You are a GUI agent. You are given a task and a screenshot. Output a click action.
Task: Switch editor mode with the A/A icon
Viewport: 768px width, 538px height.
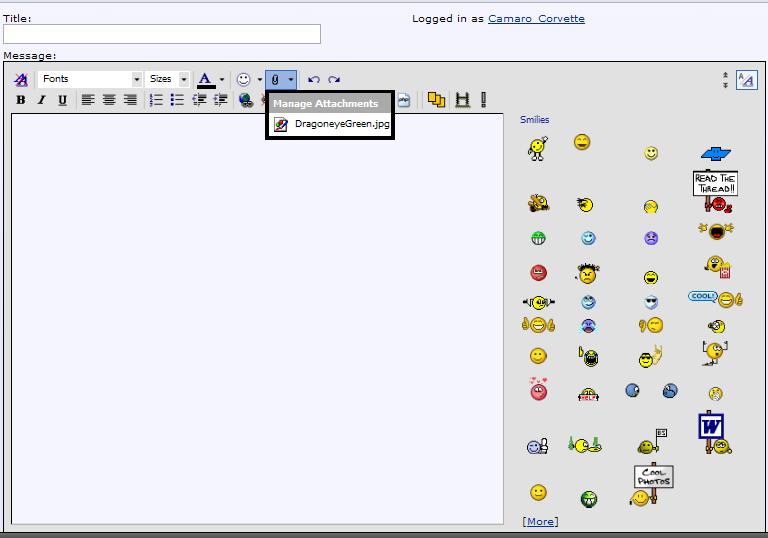[747, 80]
